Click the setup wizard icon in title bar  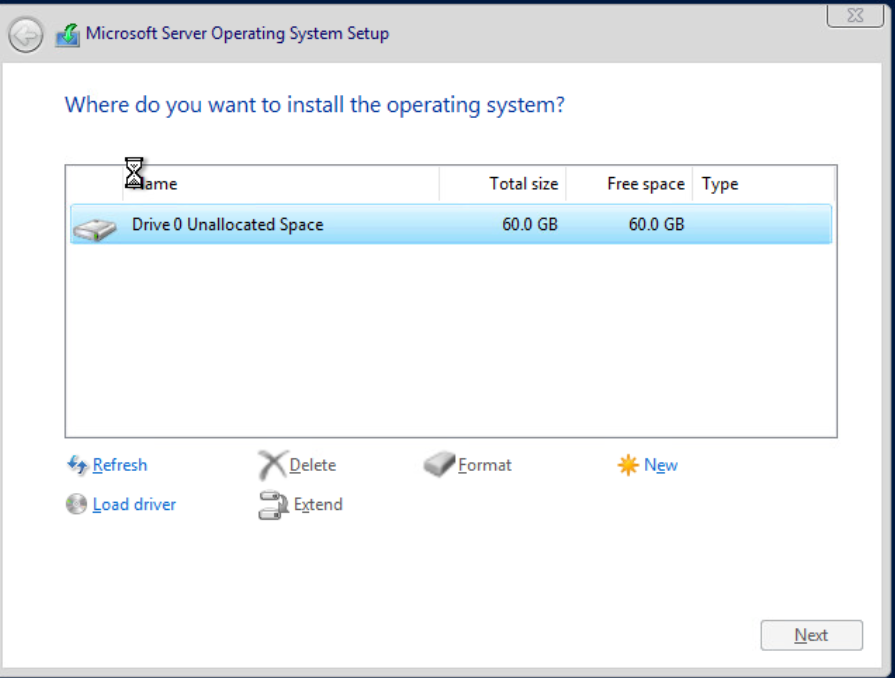(67, 35)
